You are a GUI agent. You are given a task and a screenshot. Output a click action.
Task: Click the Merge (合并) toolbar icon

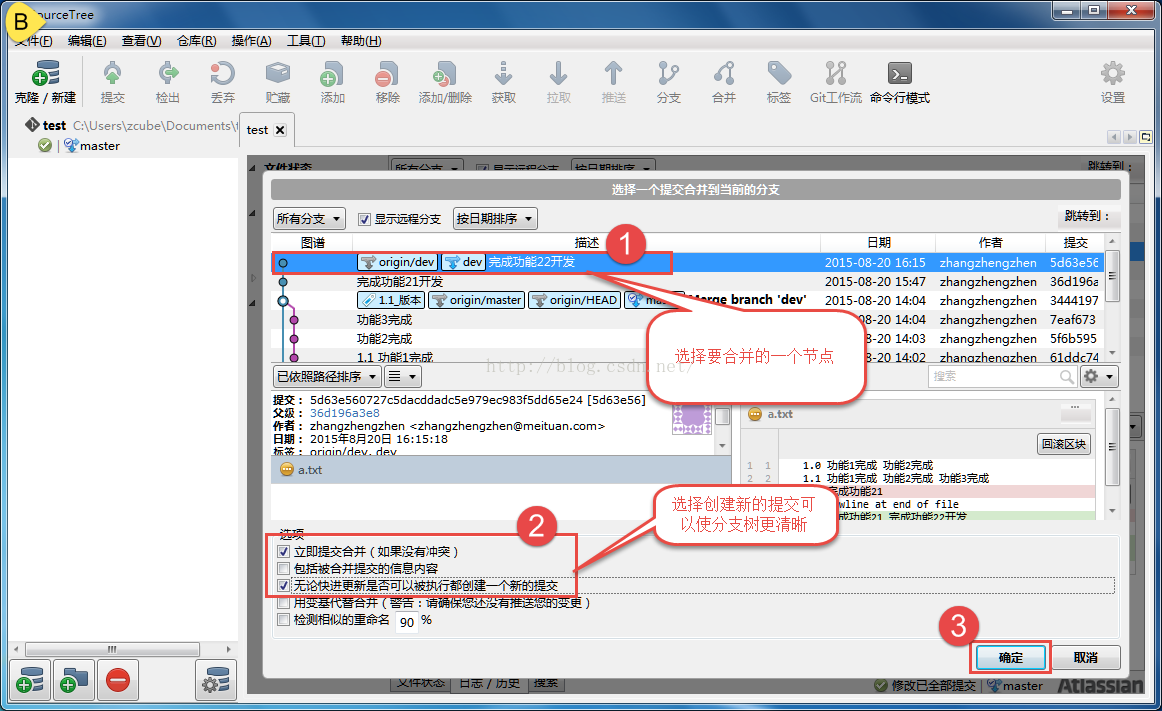click(724, 82)
